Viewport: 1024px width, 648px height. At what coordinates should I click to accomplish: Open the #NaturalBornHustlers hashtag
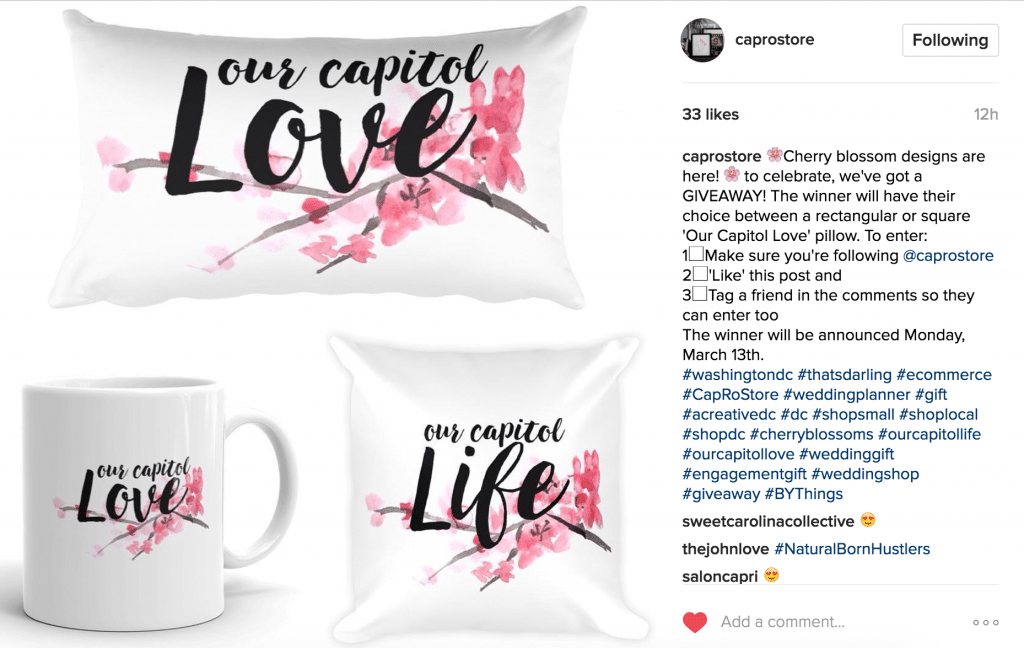852,549
